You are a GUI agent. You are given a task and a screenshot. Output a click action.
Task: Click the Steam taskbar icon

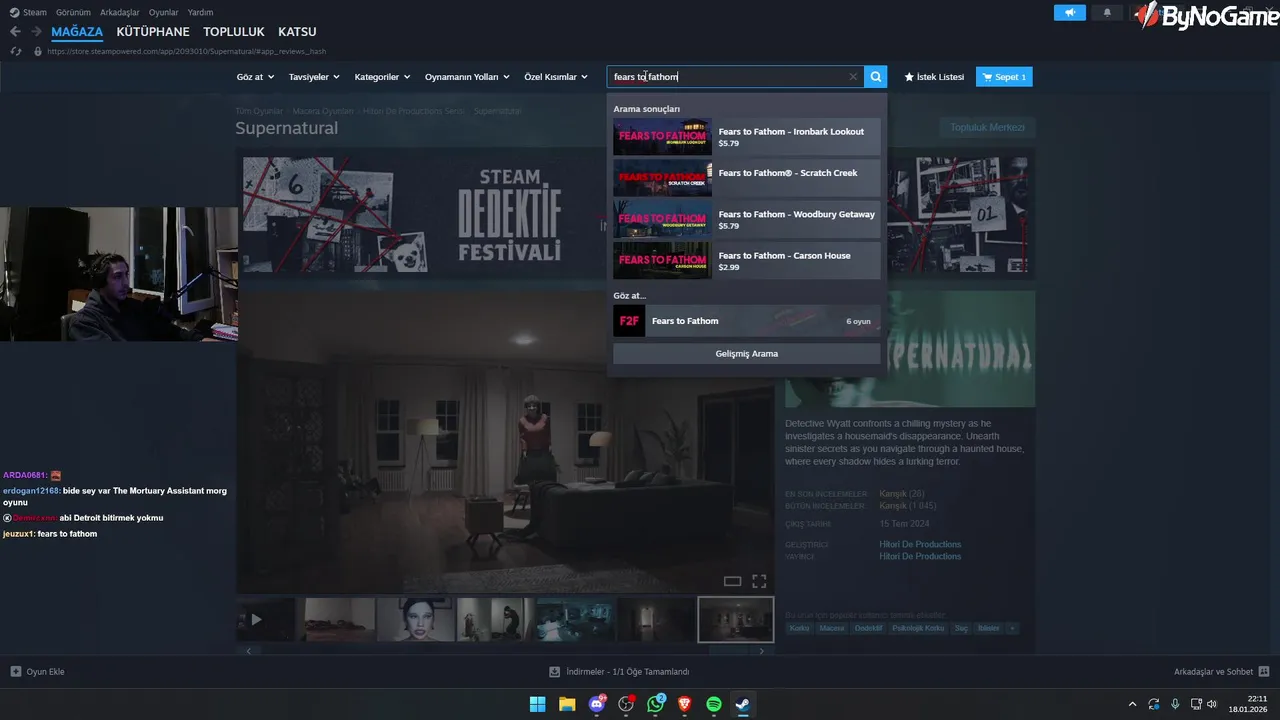(x=743, y=704)
